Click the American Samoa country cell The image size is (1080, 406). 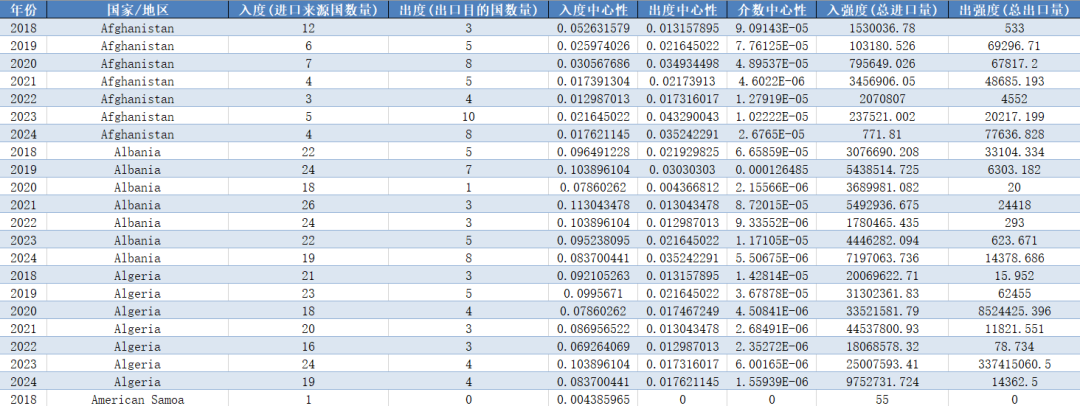[x=137, y=399]
